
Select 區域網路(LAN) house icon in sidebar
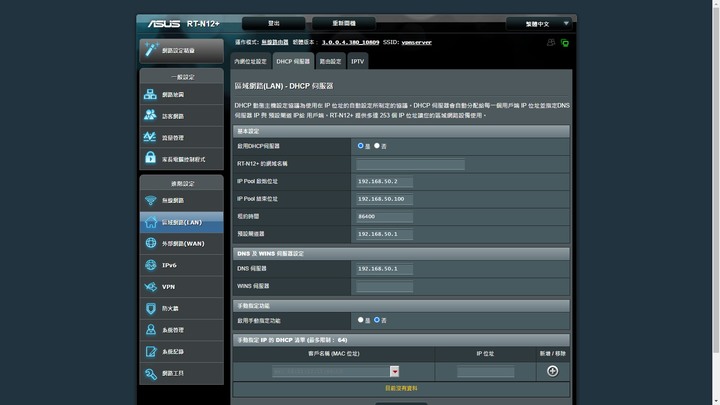tap(181, 222)
